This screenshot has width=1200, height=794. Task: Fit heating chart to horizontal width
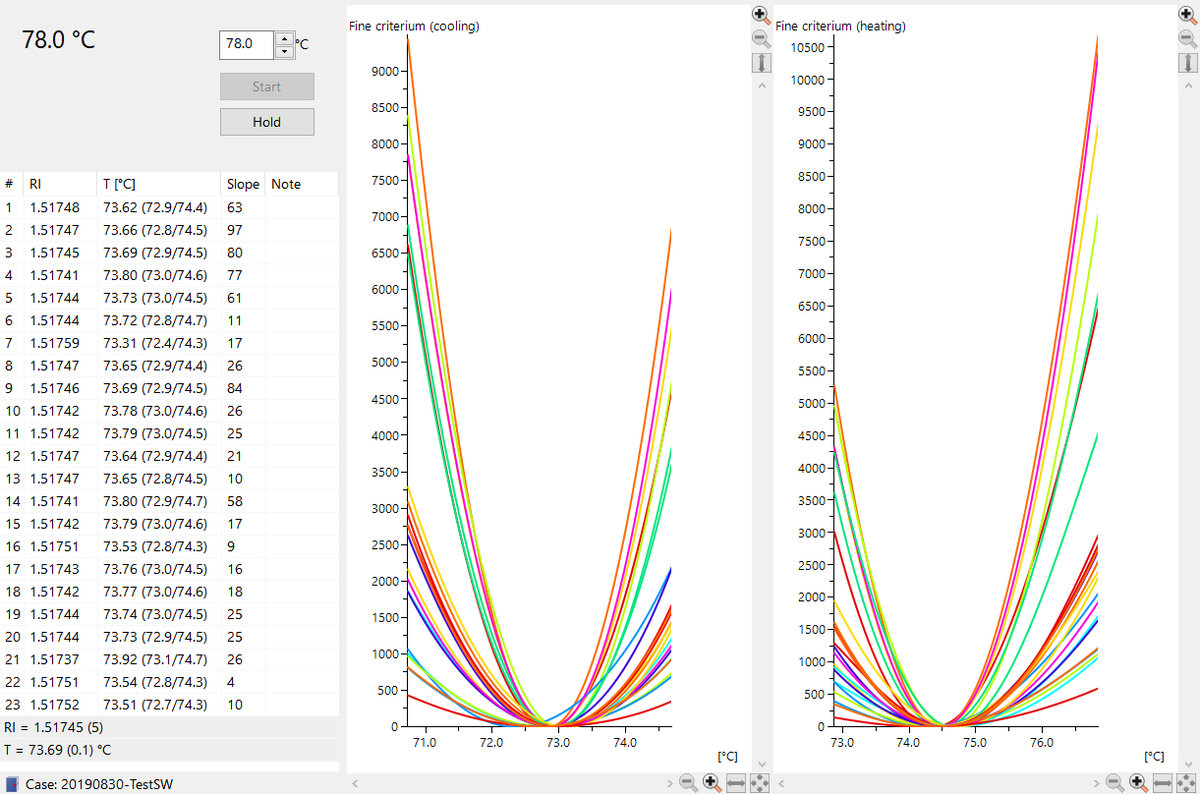click(1162, 782)
